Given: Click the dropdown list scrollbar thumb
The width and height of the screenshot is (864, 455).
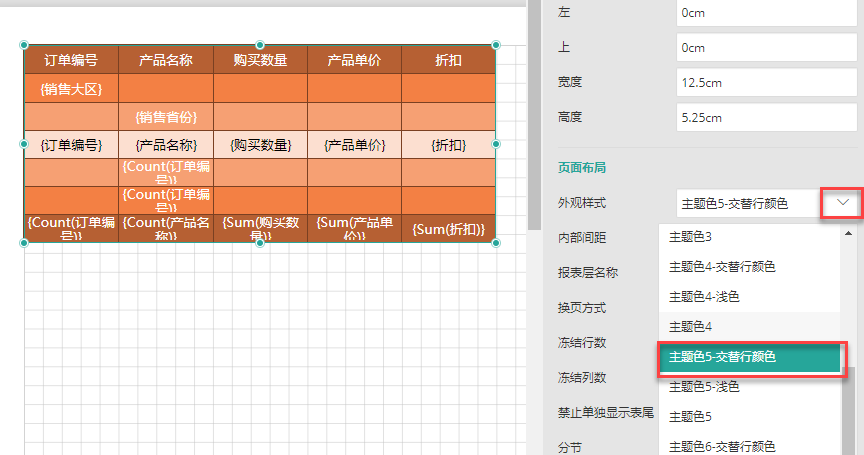Looking at the screenshot, I should [x=848, y=410].
